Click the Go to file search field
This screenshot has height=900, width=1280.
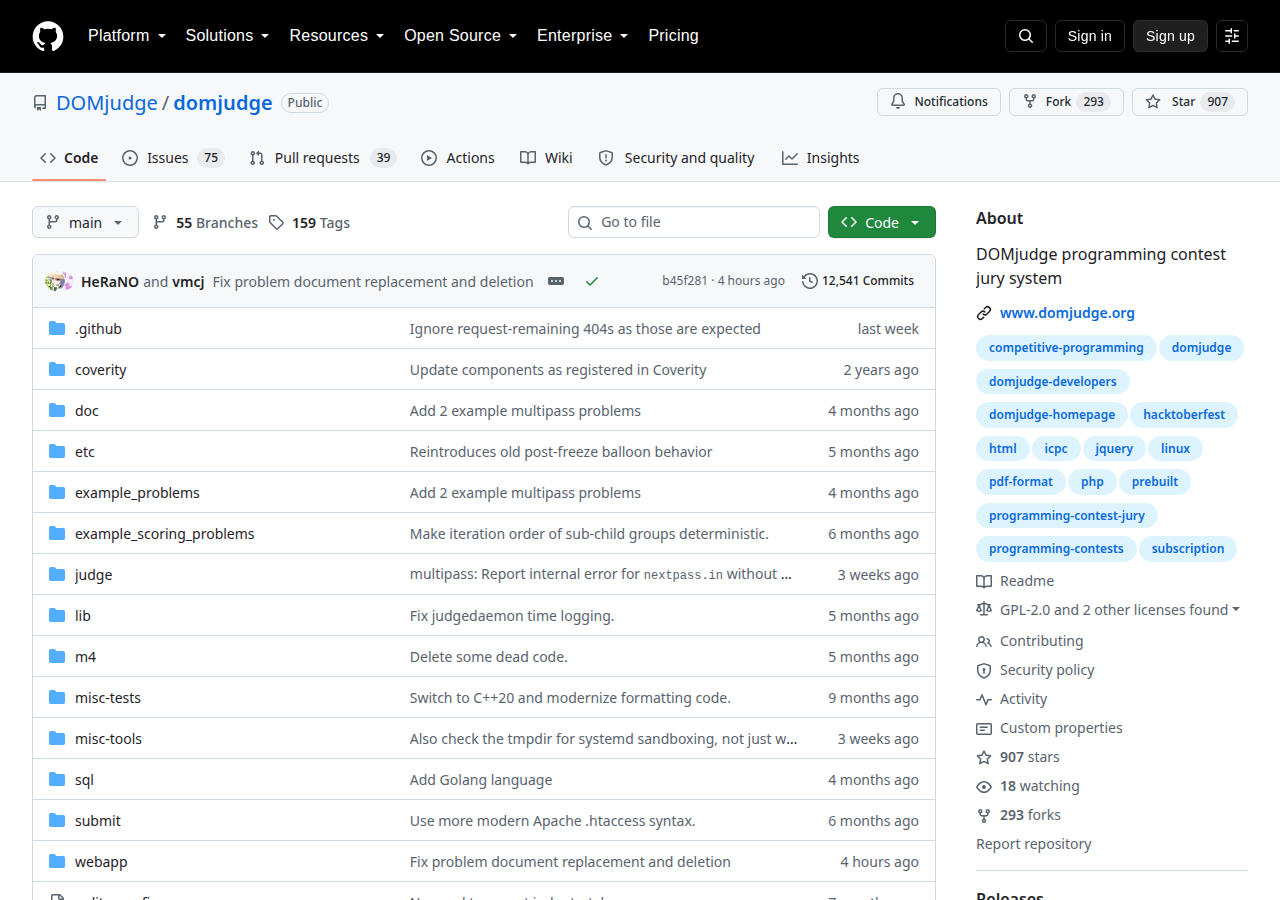[x=694, y=222]
